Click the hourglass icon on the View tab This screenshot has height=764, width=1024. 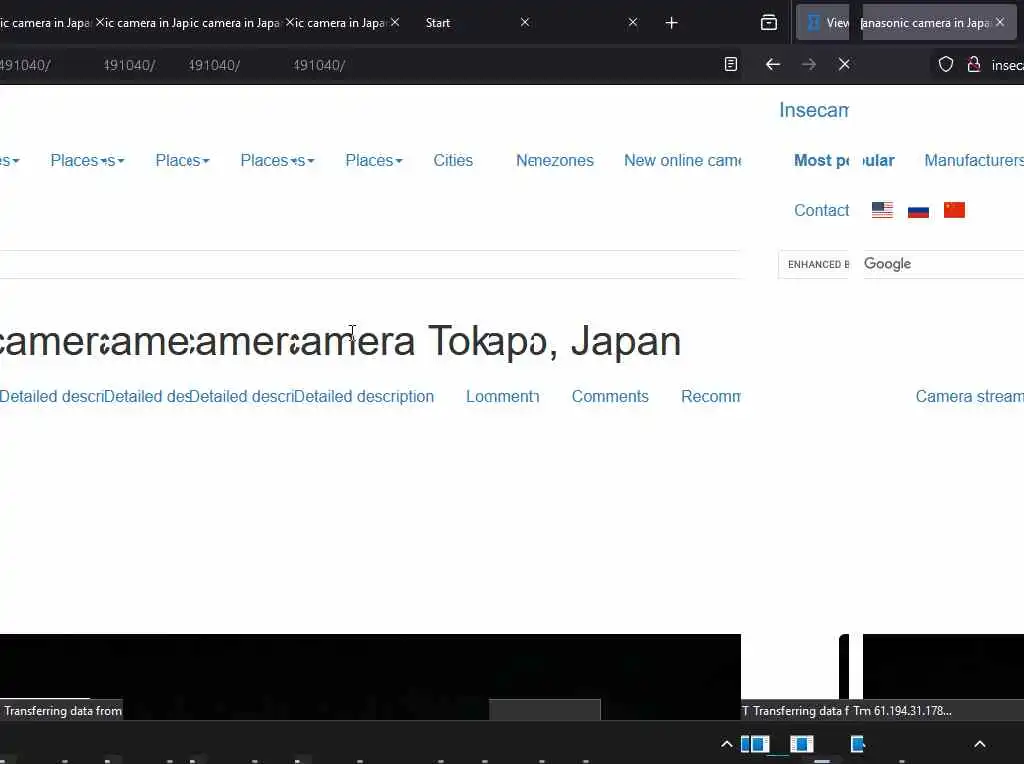click(x=813, y=23)
